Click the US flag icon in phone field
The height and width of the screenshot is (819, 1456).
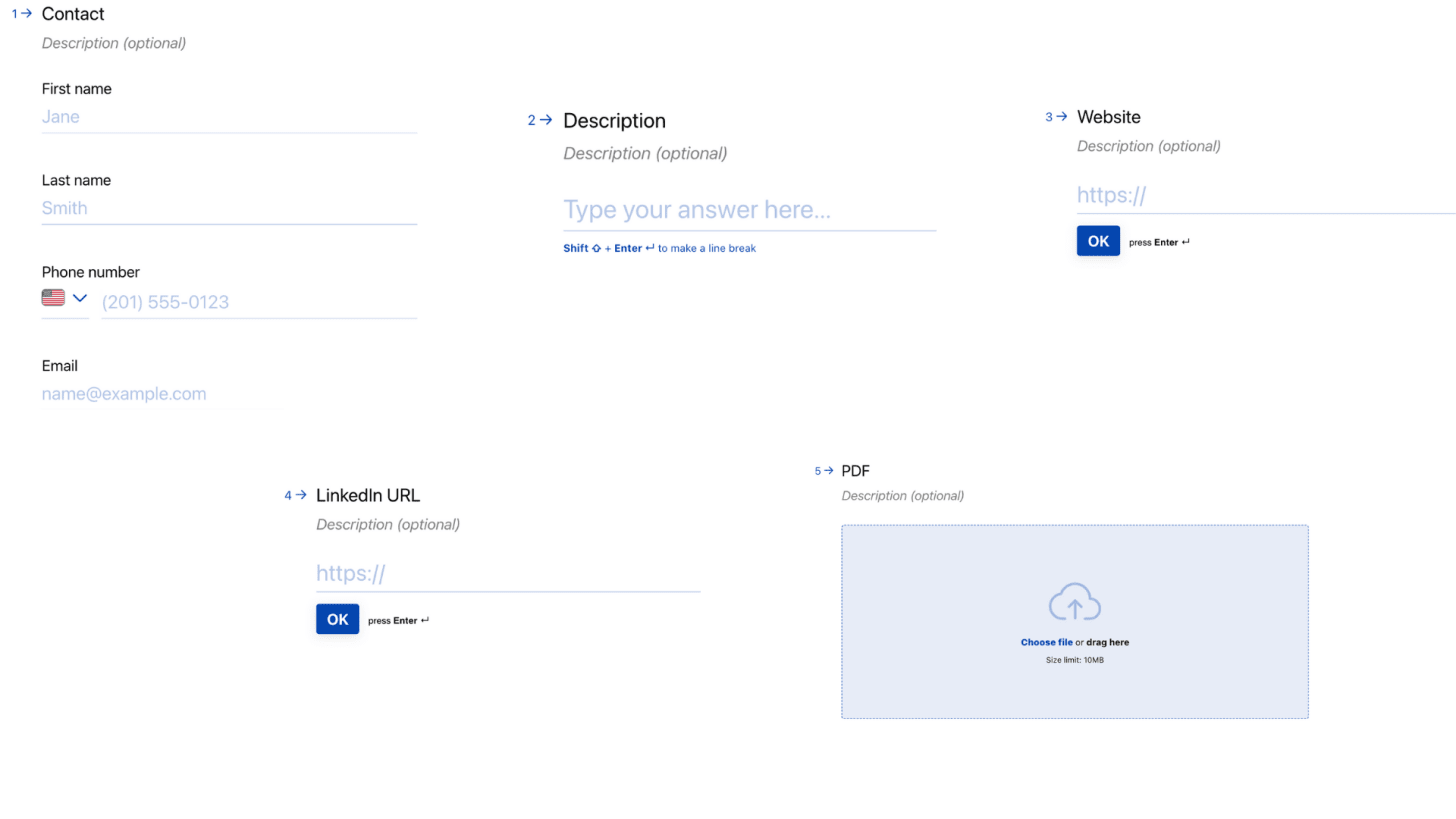pos(53,297)
